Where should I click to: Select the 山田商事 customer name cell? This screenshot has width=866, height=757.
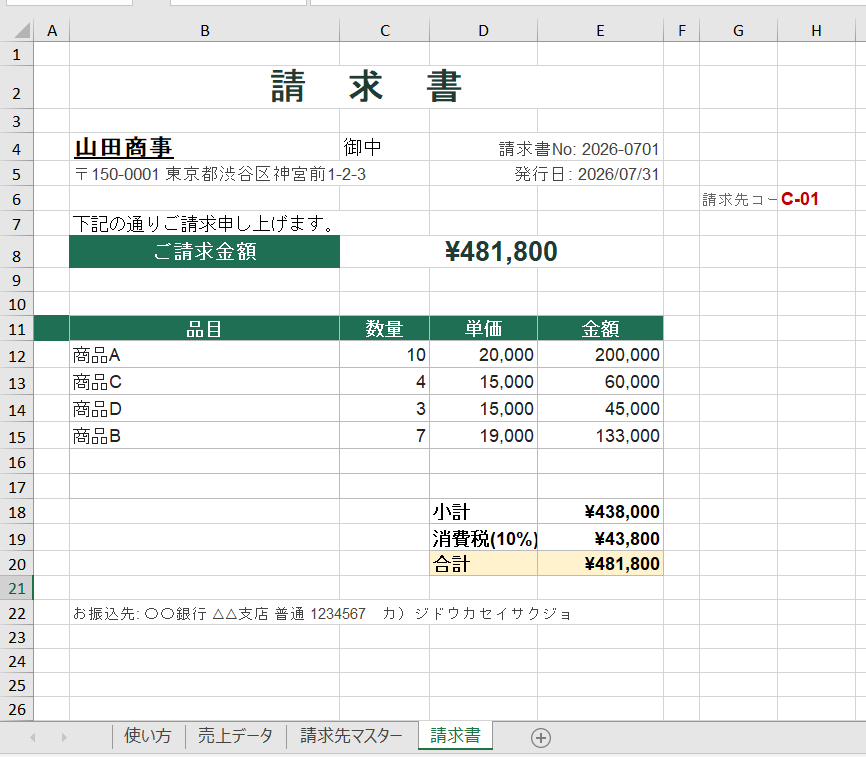point(204,147)
